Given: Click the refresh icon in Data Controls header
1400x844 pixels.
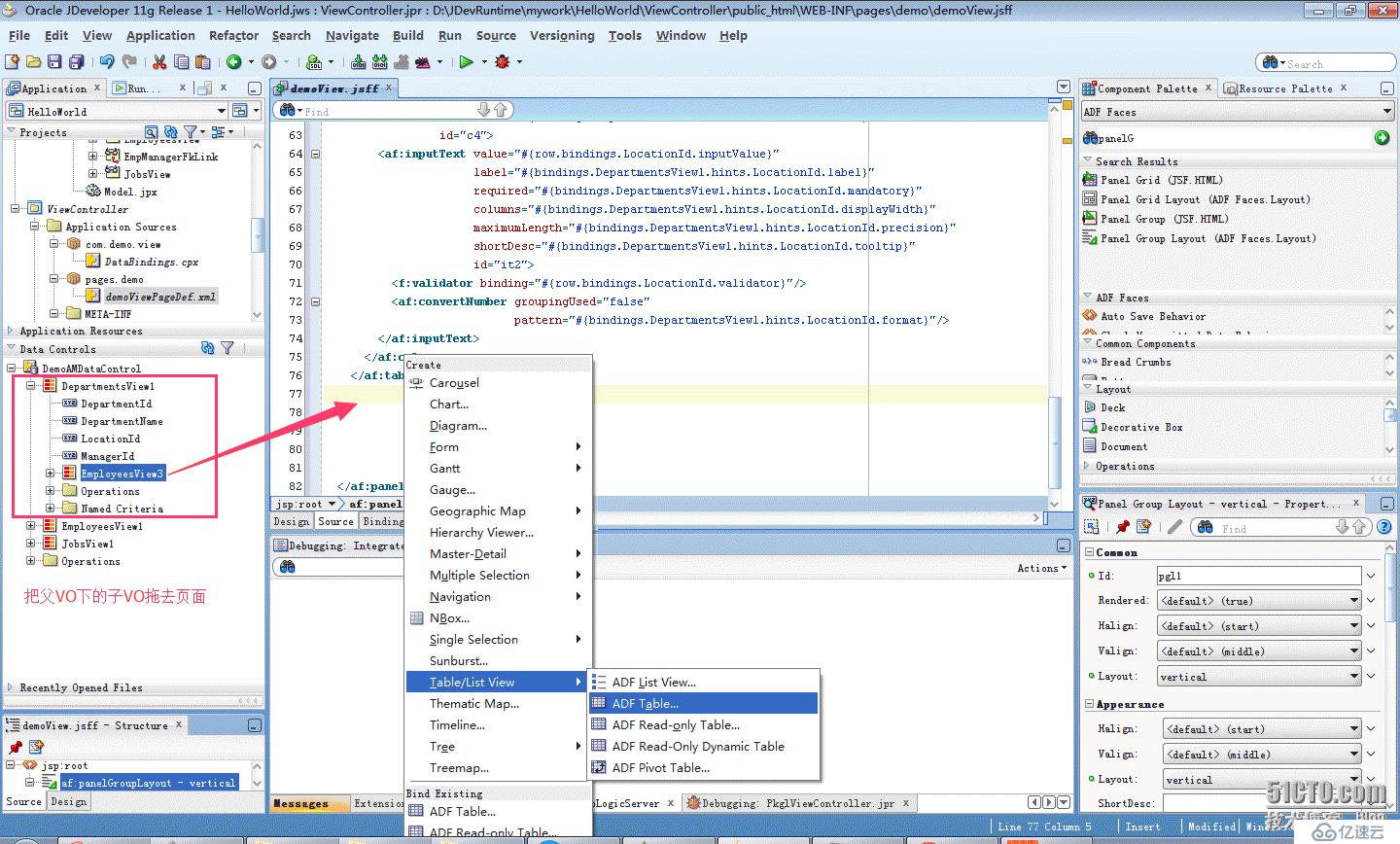Looking at the screenshot, I should [207, 348].
